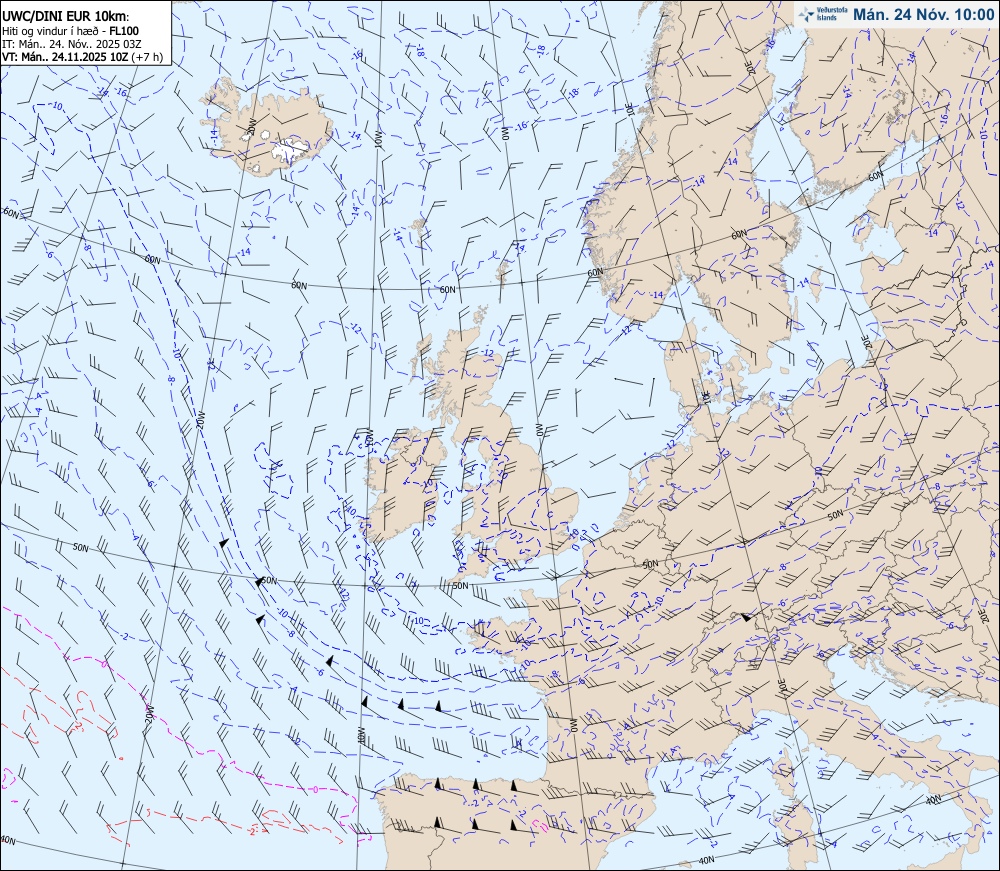Click the 'Mán. 24 Nóv. 10:00' timestamp
The height and width of the screenshot is (871, 1000).
[923, 14]
